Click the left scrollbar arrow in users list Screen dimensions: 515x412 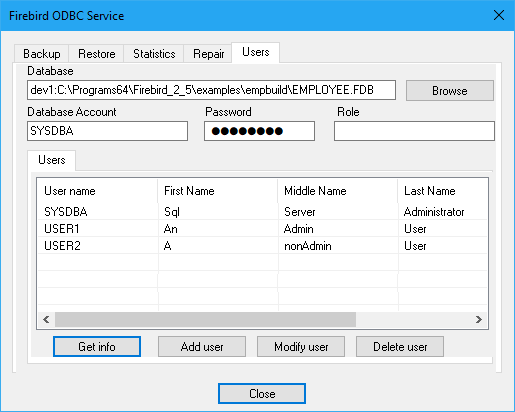pos(46,320)
